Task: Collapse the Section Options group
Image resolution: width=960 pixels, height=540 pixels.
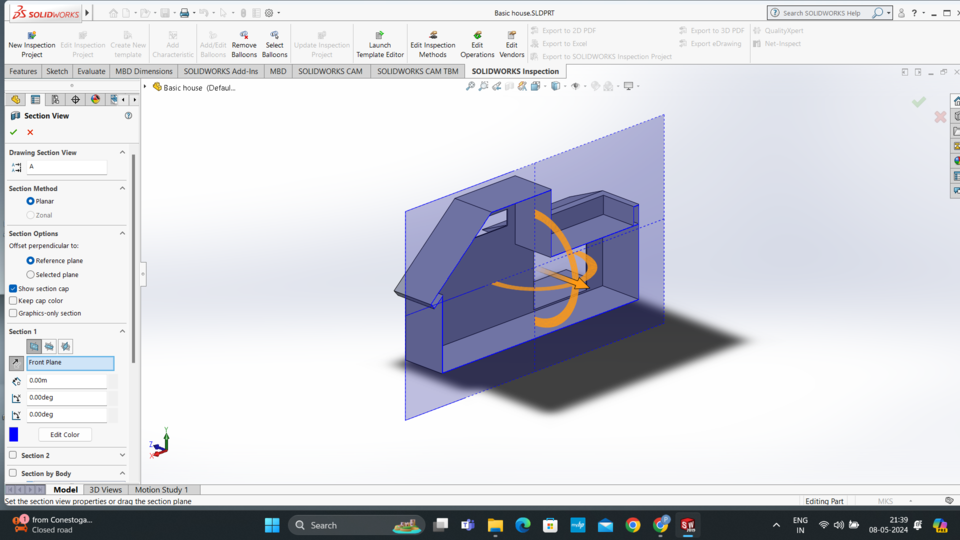Action: [123, 233]
